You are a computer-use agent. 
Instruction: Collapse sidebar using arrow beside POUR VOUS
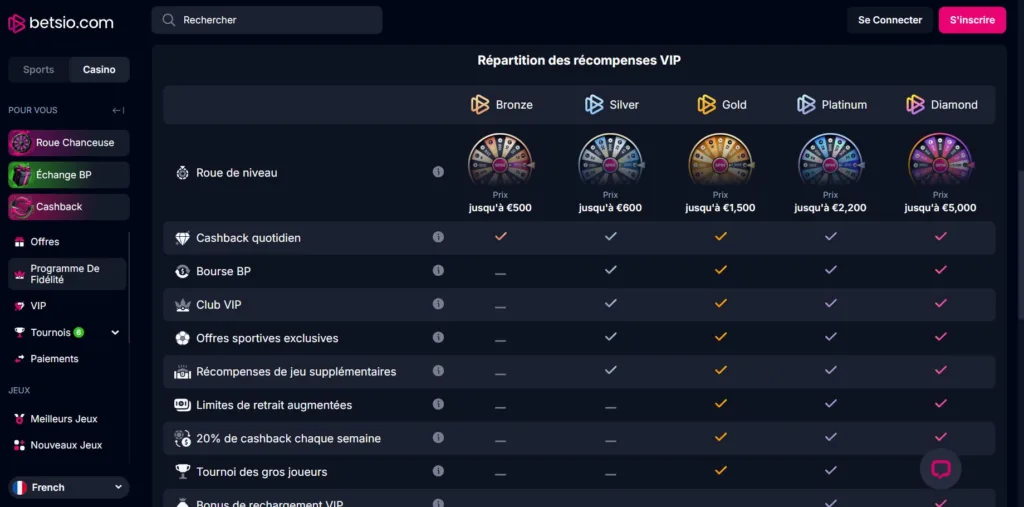click(118, 111)
